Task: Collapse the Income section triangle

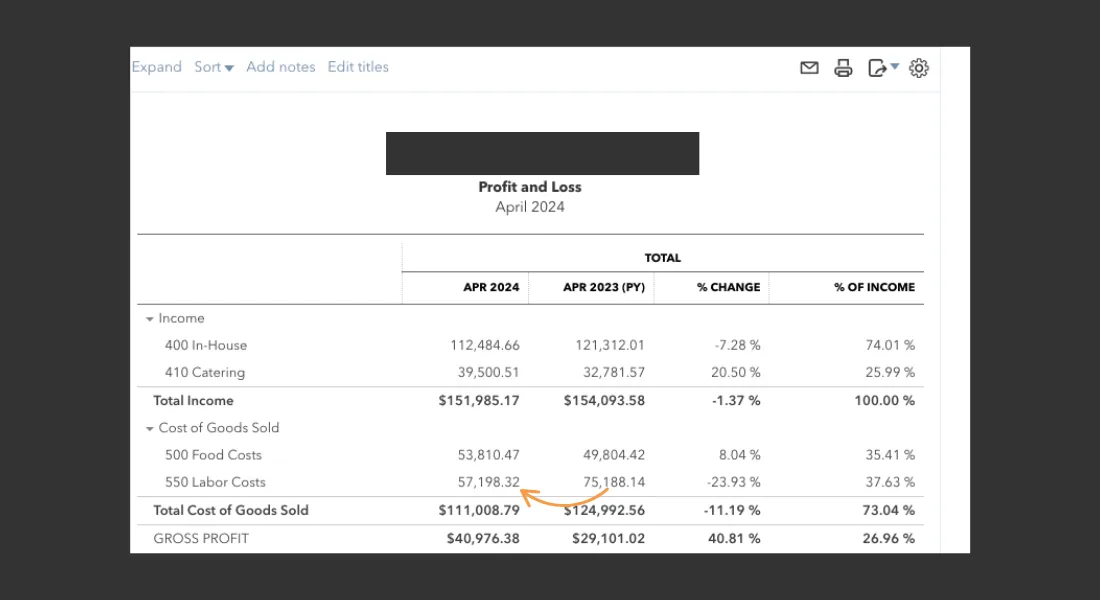Action: click(149, 319)
